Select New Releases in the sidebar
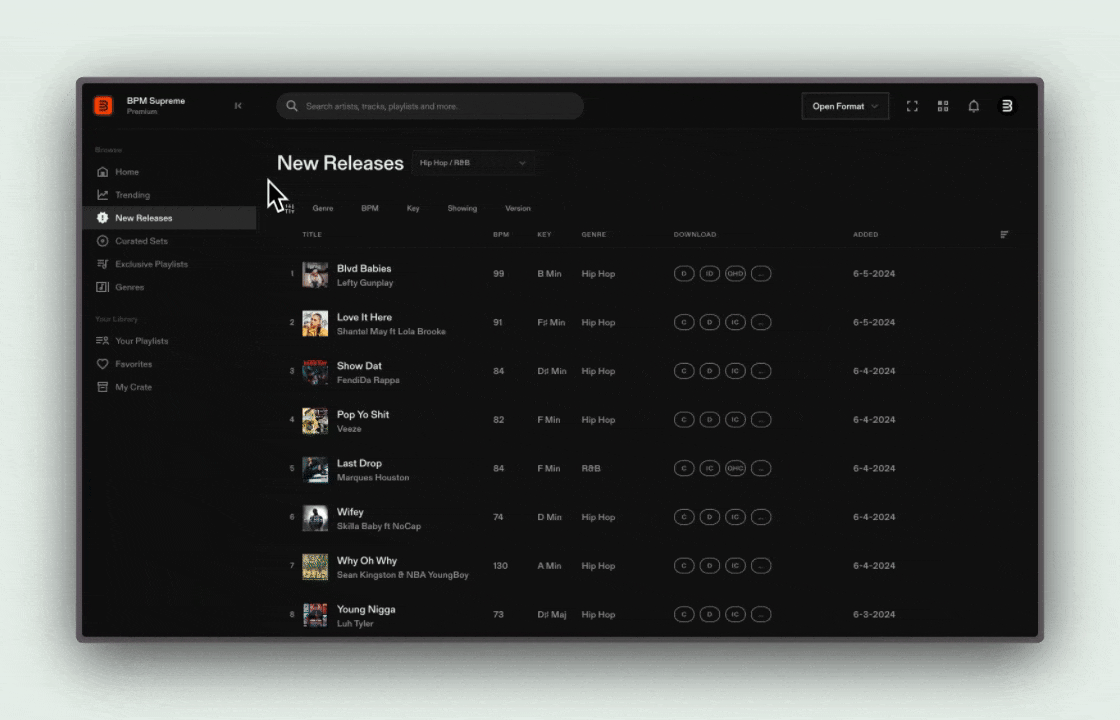Viewport: 1120px width, 720px height. pos(169,218)
